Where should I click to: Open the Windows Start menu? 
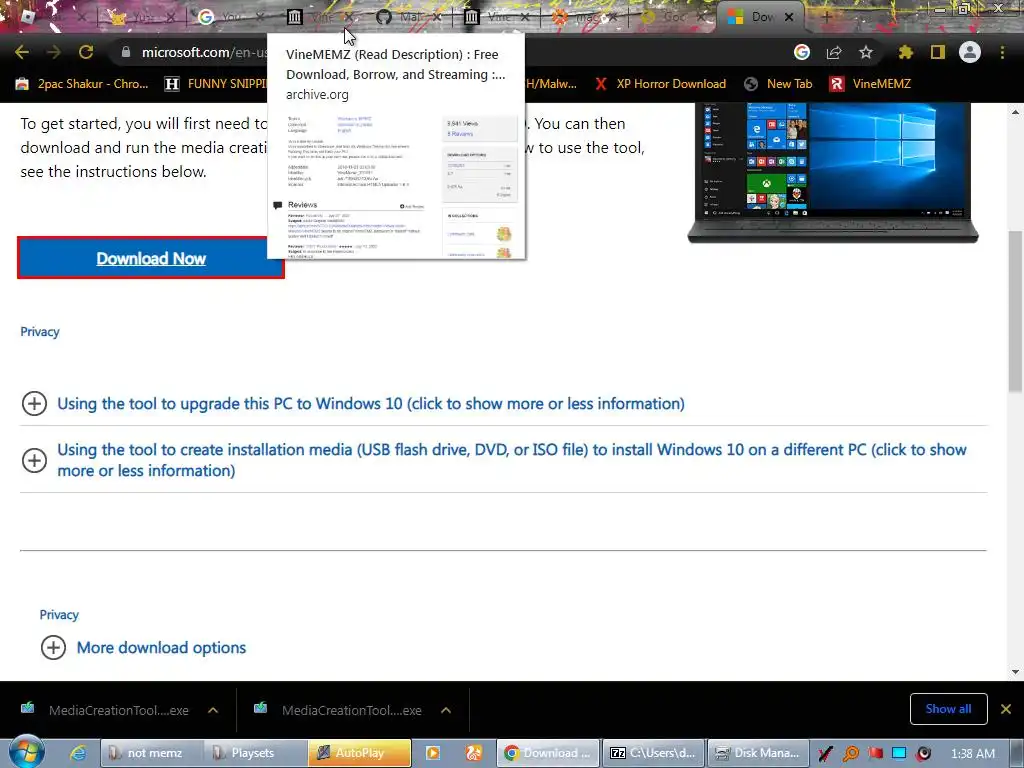(27, 752)
